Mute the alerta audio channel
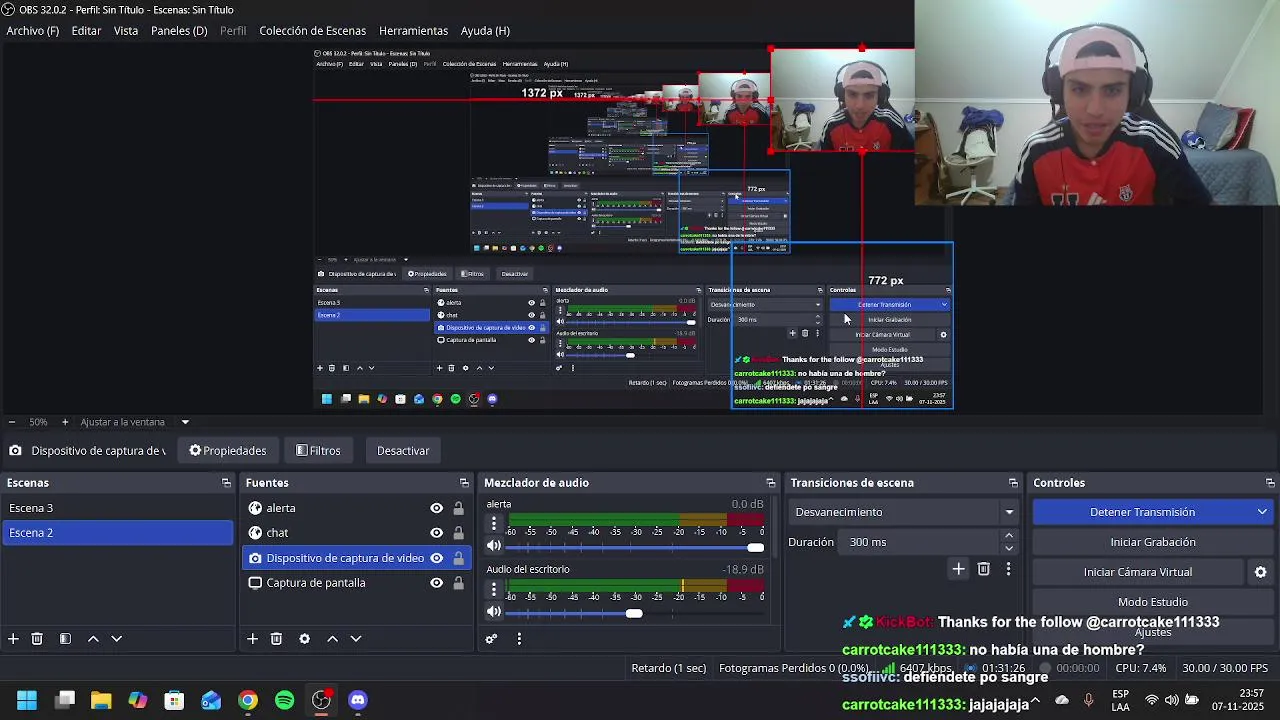 tap(493, 546)
